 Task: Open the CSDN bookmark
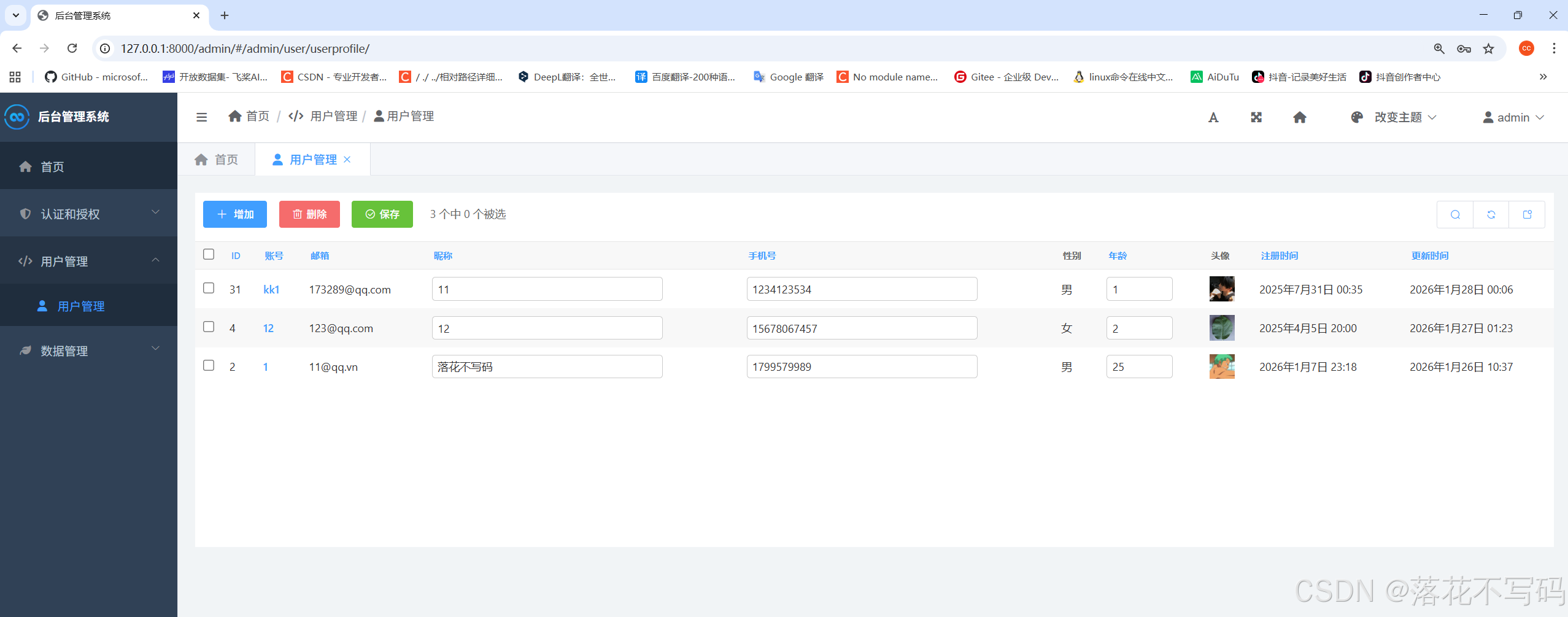[x=334, y=77]
